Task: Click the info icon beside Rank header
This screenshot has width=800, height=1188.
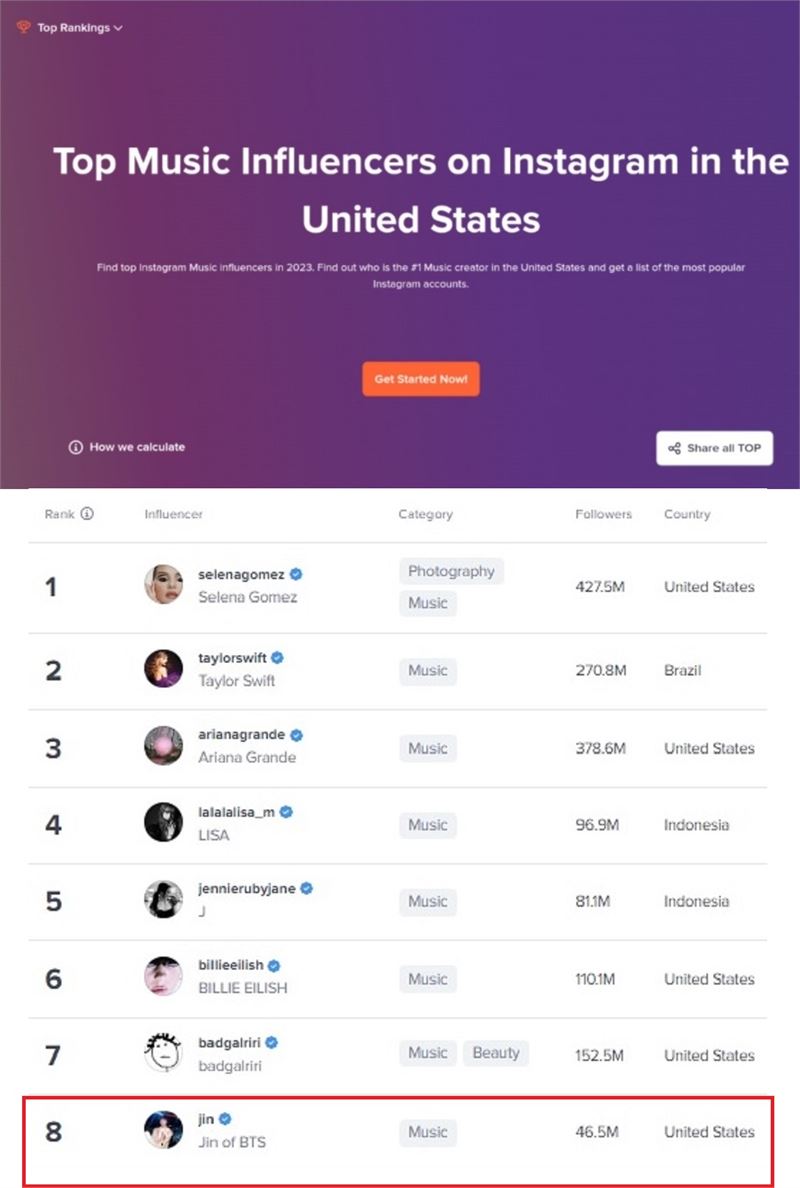Action: 87,514
